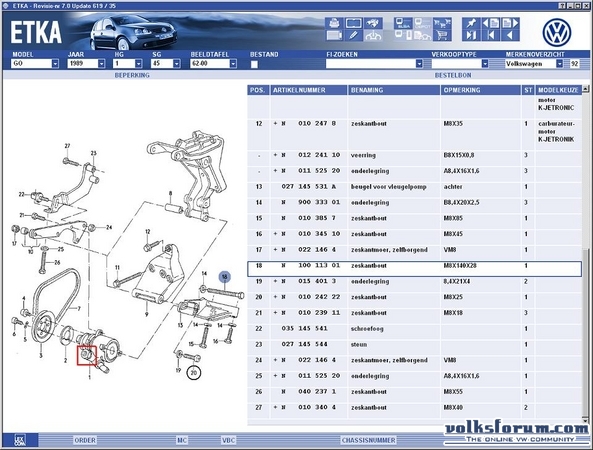This screenshot has height=450, width=593.
Task: Open the single shopping cart icon
Action: (x=442, y=36)
